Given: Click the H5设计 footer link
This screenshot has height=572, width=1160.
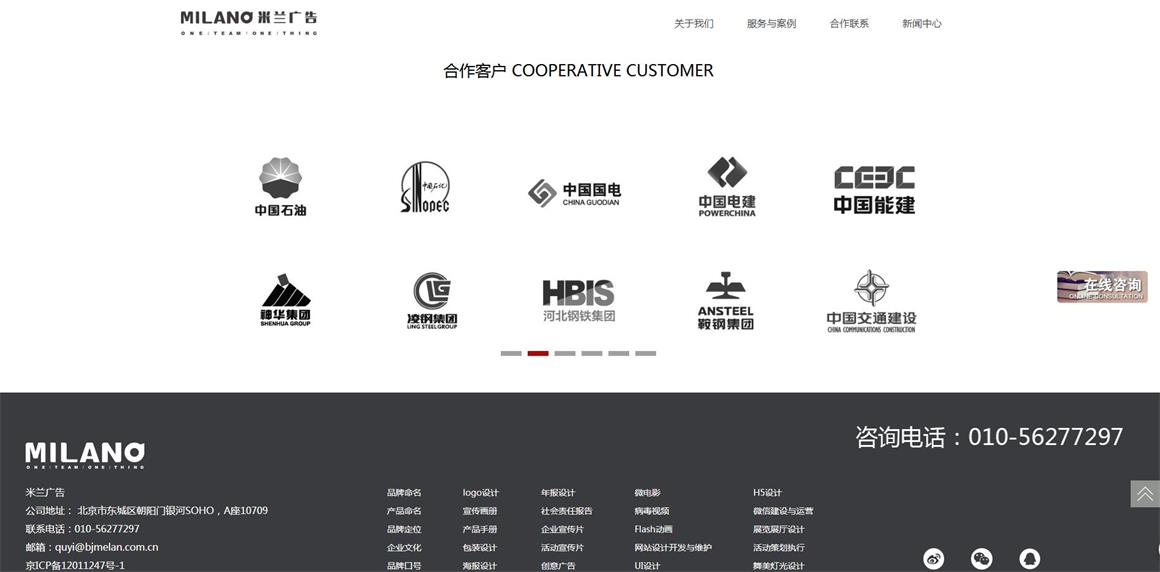Looking at the screenshot, I should [767, 492].
